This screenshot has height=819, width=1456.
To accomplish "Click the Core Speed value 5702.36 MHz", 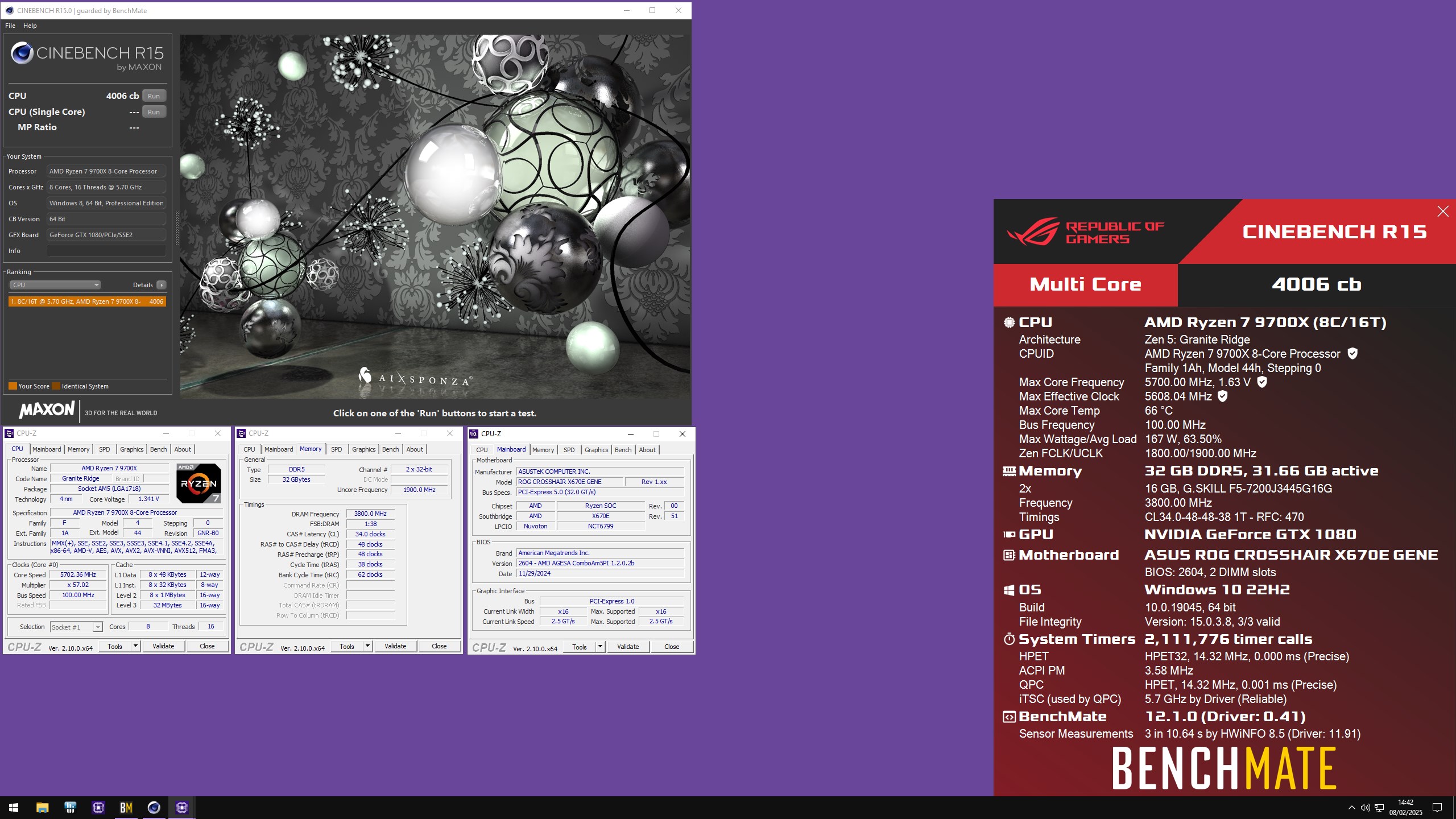I will point(78,574).
